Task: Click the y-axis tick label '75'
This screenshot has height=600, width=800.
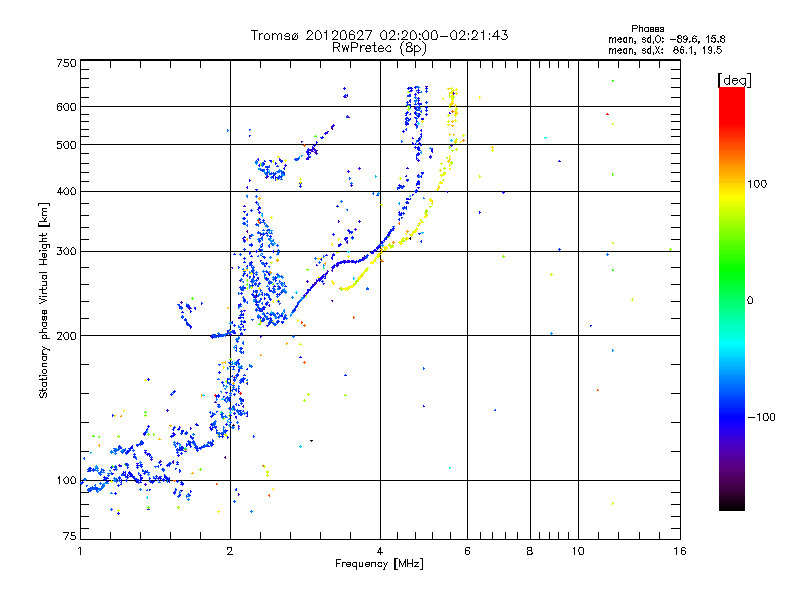Action: pyautogui.click(x=70, y=536)
